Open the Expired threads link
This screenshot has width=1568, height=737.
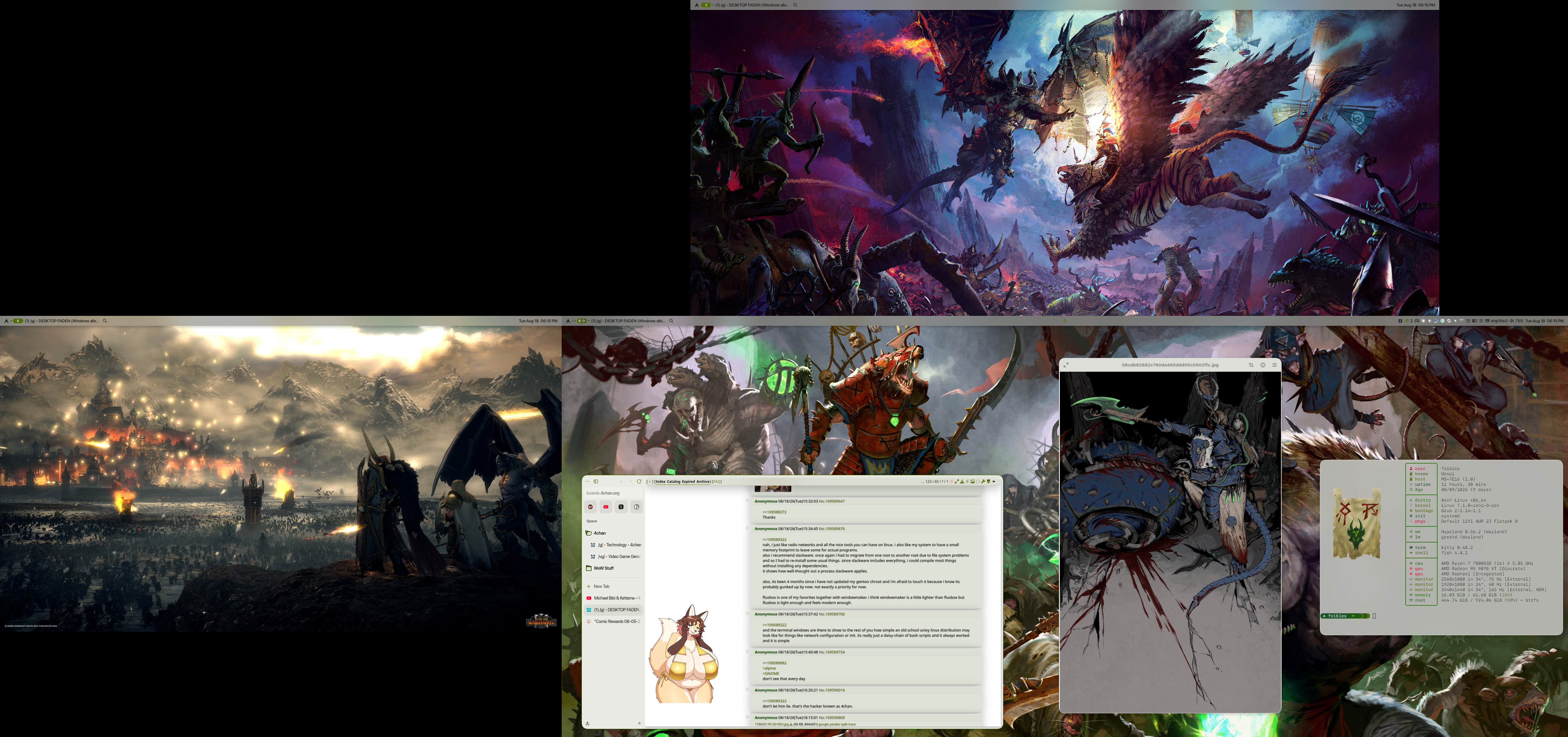(x=688, y=481)
